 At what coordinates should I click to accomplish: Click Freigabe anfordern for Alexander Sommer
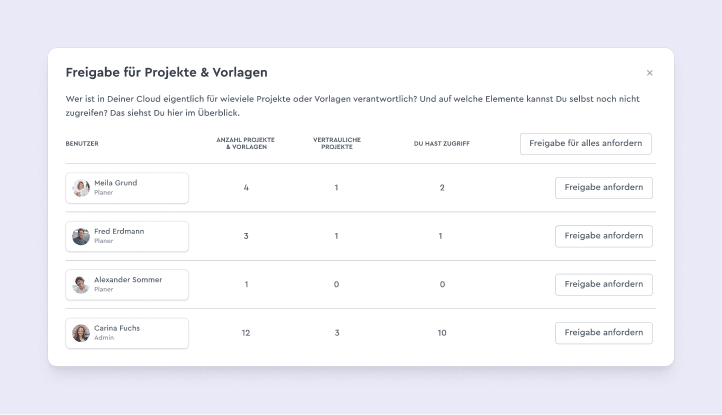coord(604,285)
